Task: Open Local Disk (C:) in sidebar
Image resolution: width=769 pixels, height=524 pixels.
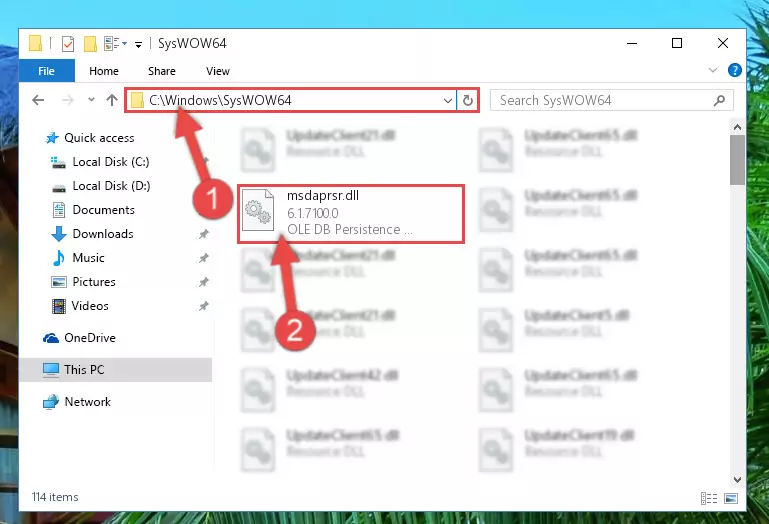Action: click(x=111, y=162)
